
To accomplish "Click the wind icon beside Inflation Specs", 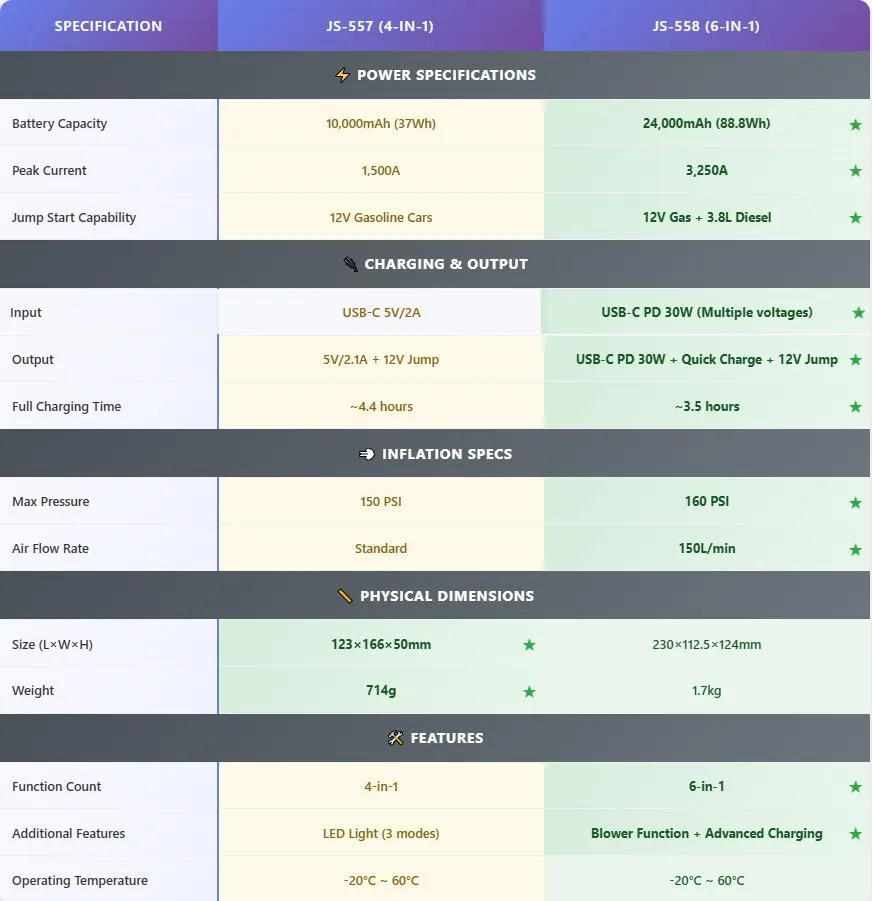I will (x=367, y=454).
